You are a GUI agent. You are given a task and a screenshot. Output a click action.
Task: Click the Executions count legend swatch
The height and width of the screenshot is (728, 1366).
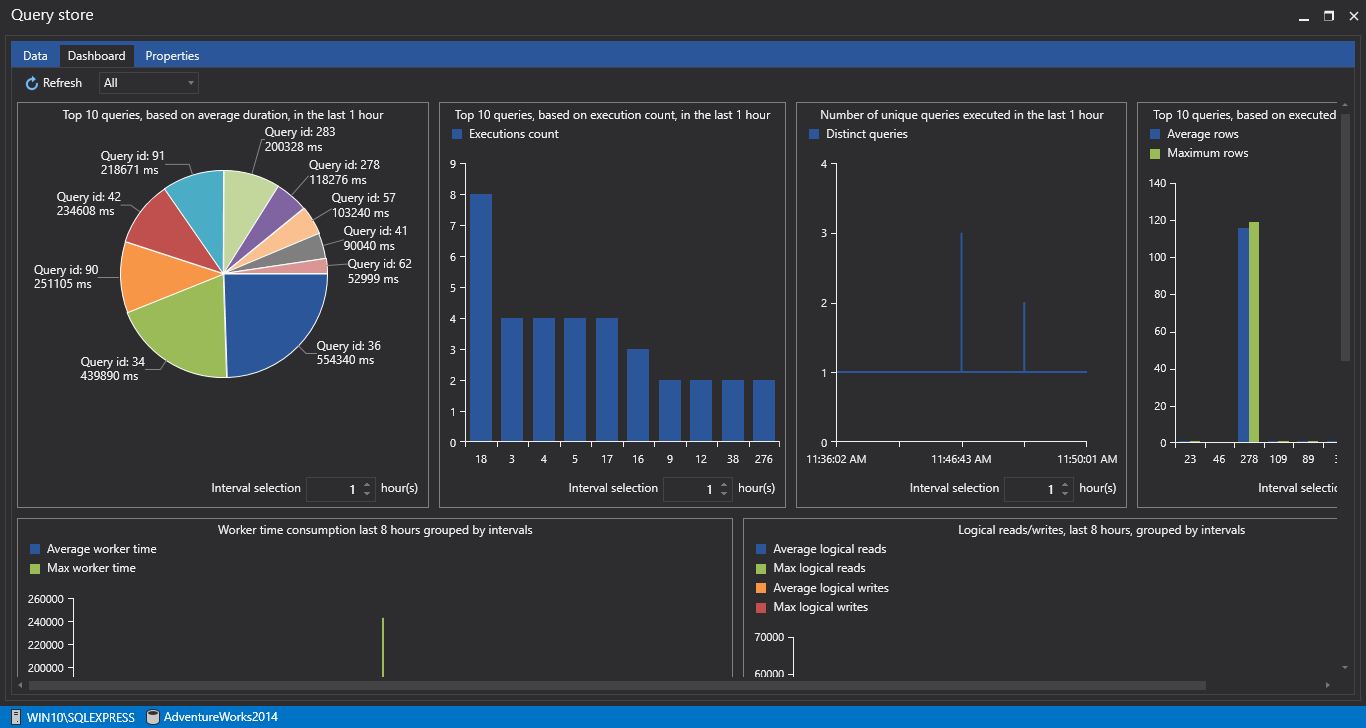[x=456, y=133]
